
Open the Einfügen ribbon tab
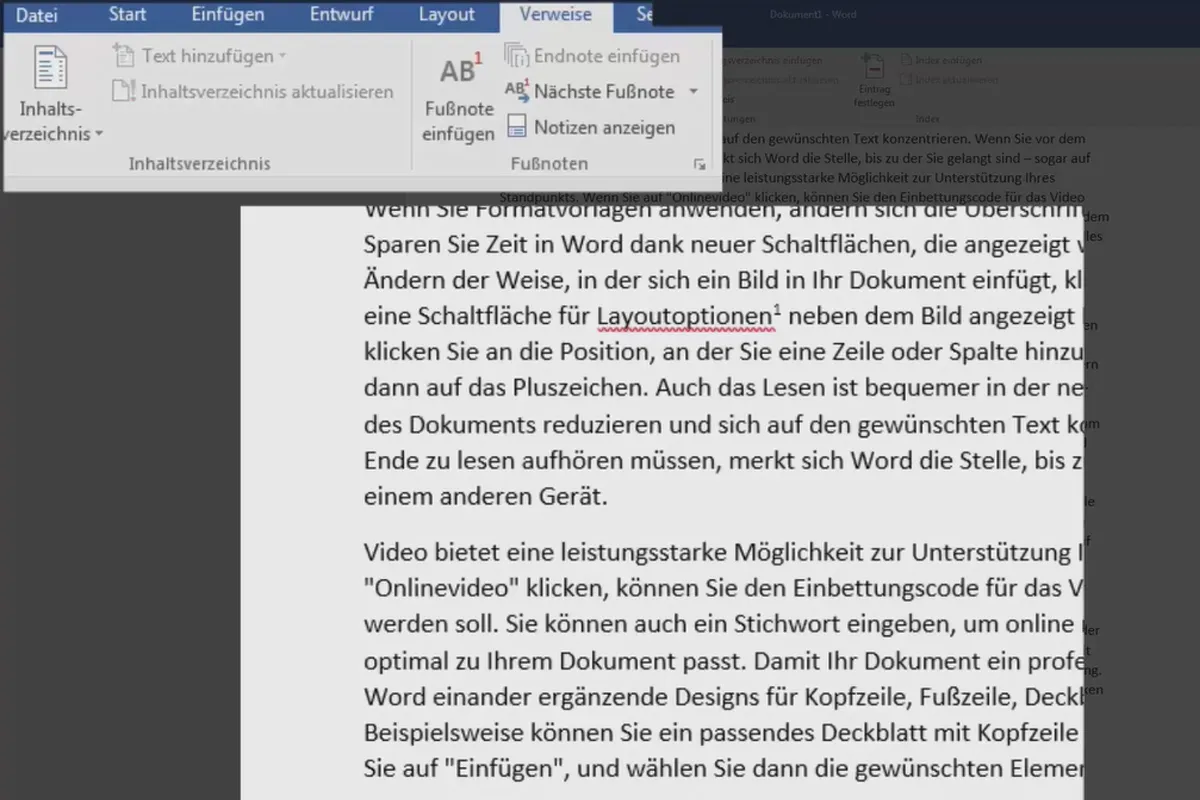coord(228,14)
